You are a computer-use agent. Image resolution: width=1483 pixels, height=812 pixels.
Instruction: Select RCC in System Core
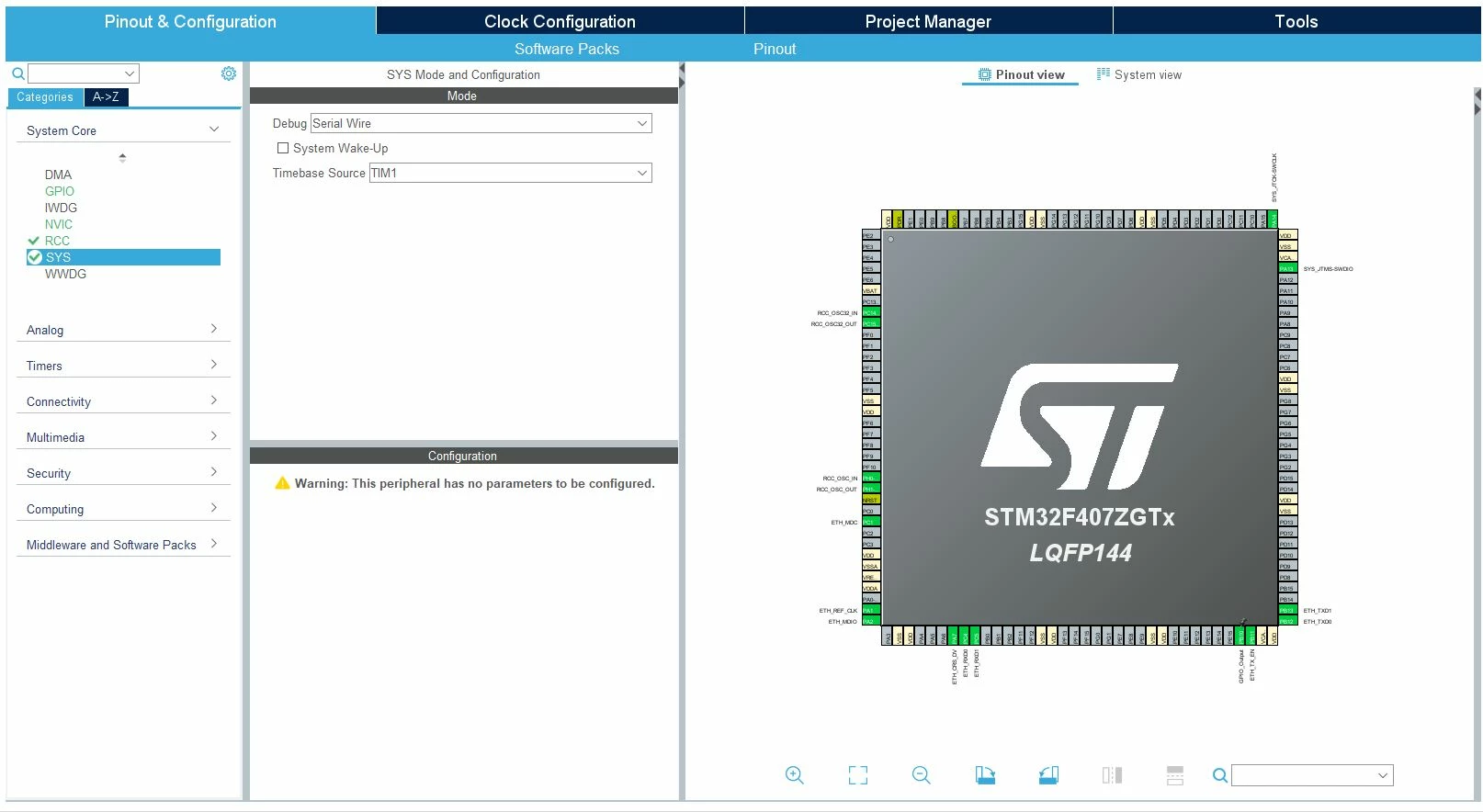pyautogui.click(x=57, y=241)
